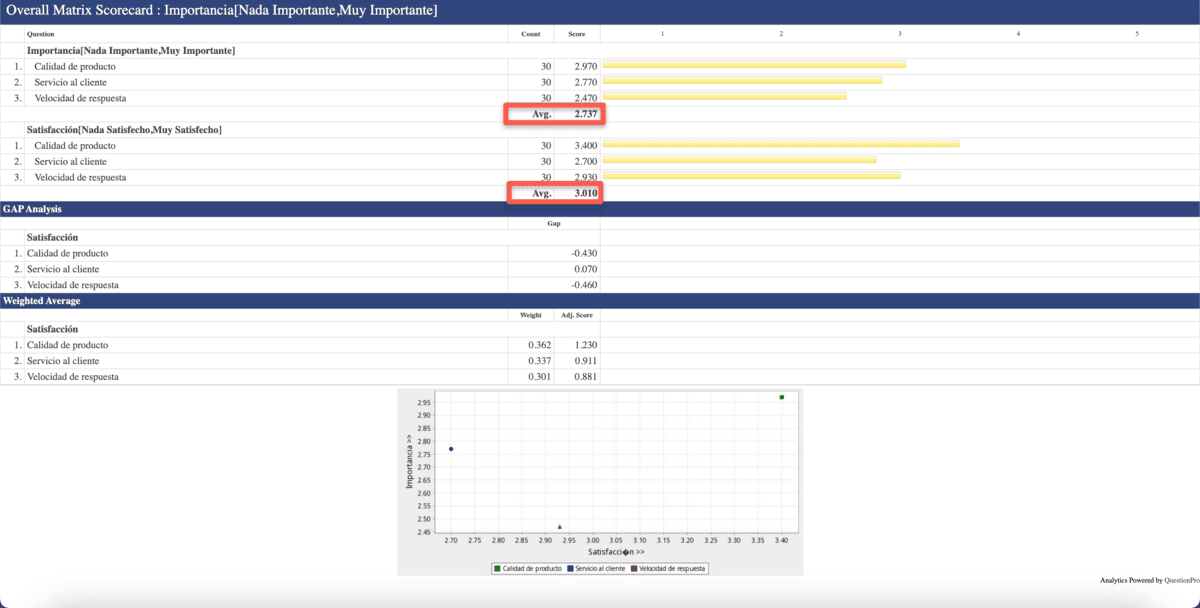The height and width of the screenshot is (608, 1200).
Task: Click the GAP Analysis section header
Action: (x=600, y=209)
